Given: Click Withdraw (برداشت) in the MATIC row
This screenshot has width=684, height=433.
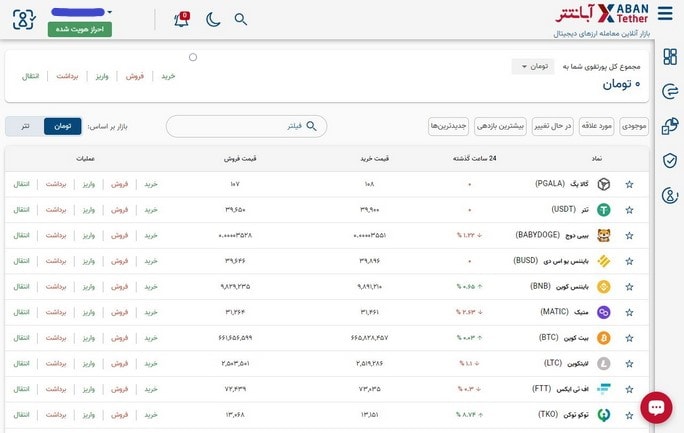Looking at the screenshot, I should point(56,312).
